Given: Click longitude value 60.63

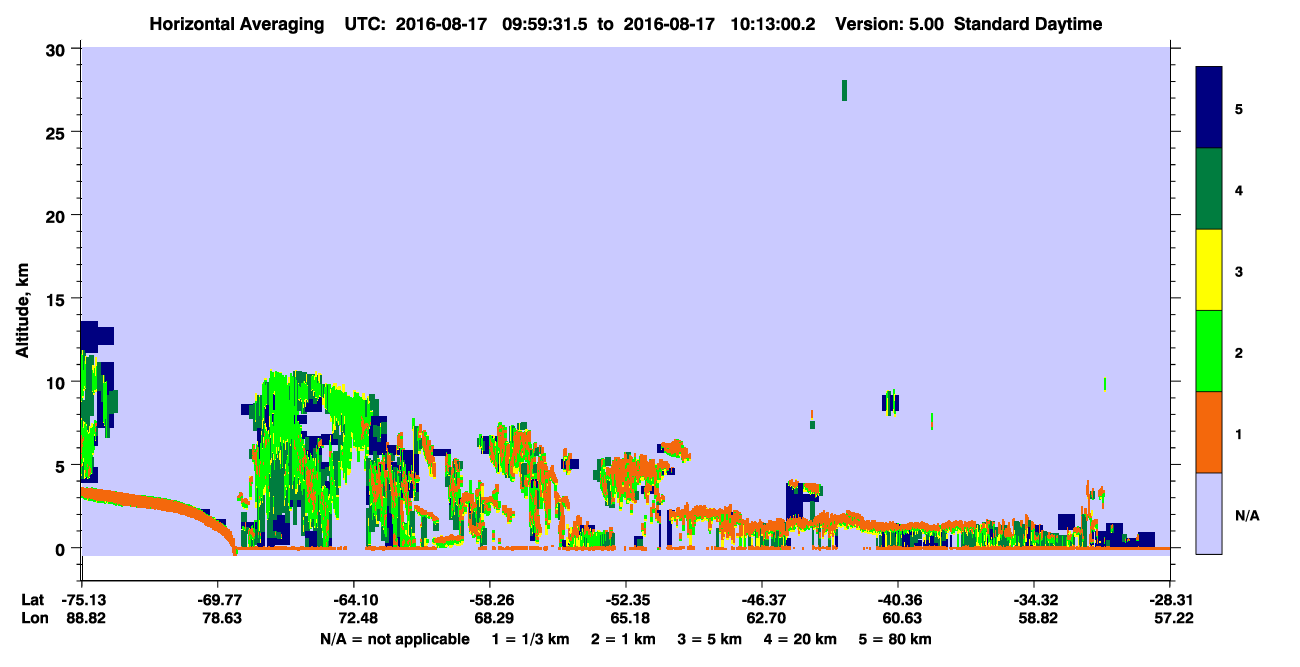Looking at the screenshot, I should (x=900, y=618).
